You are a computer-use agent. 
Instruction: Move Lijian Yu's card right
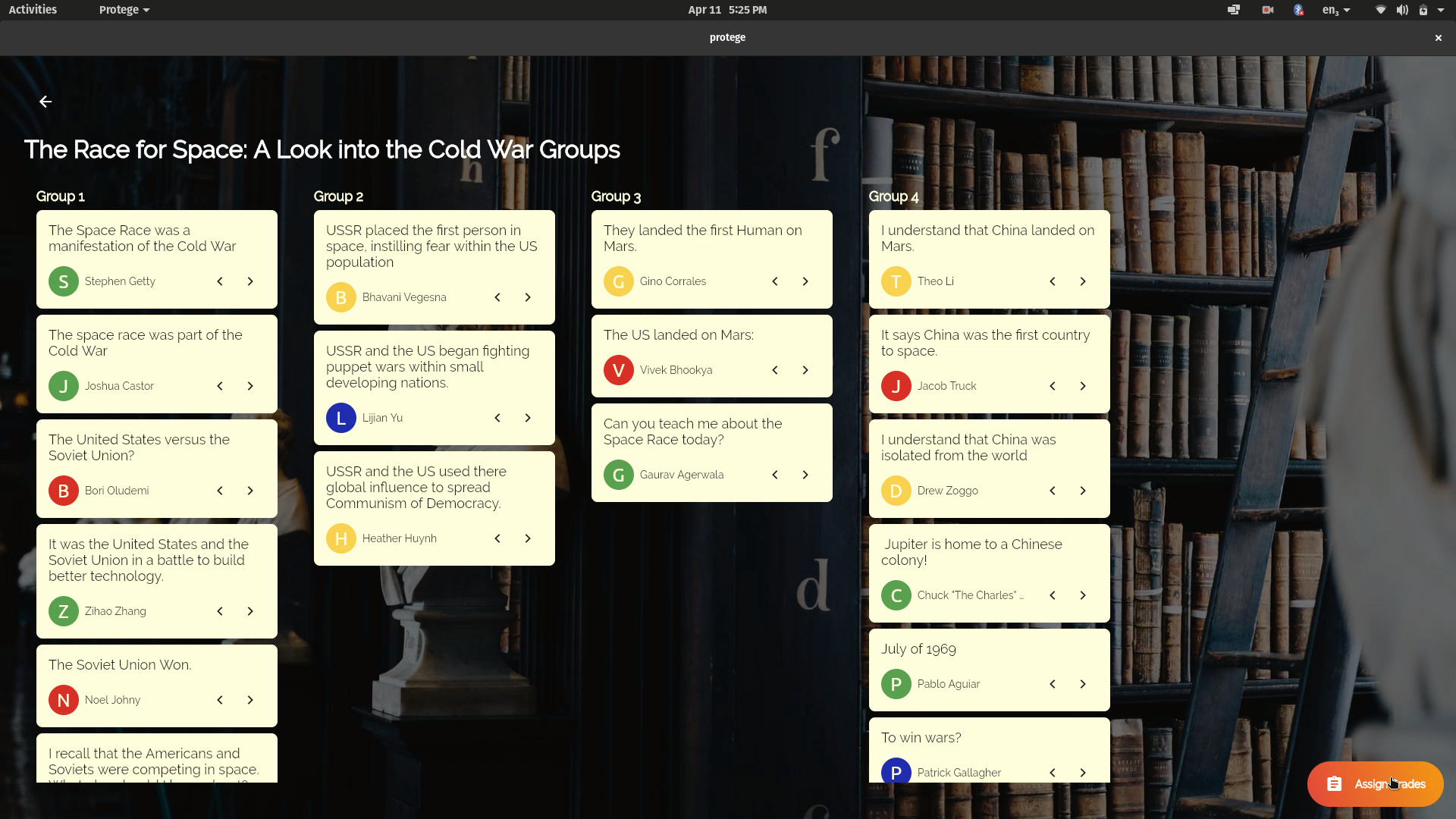[528, 418]
